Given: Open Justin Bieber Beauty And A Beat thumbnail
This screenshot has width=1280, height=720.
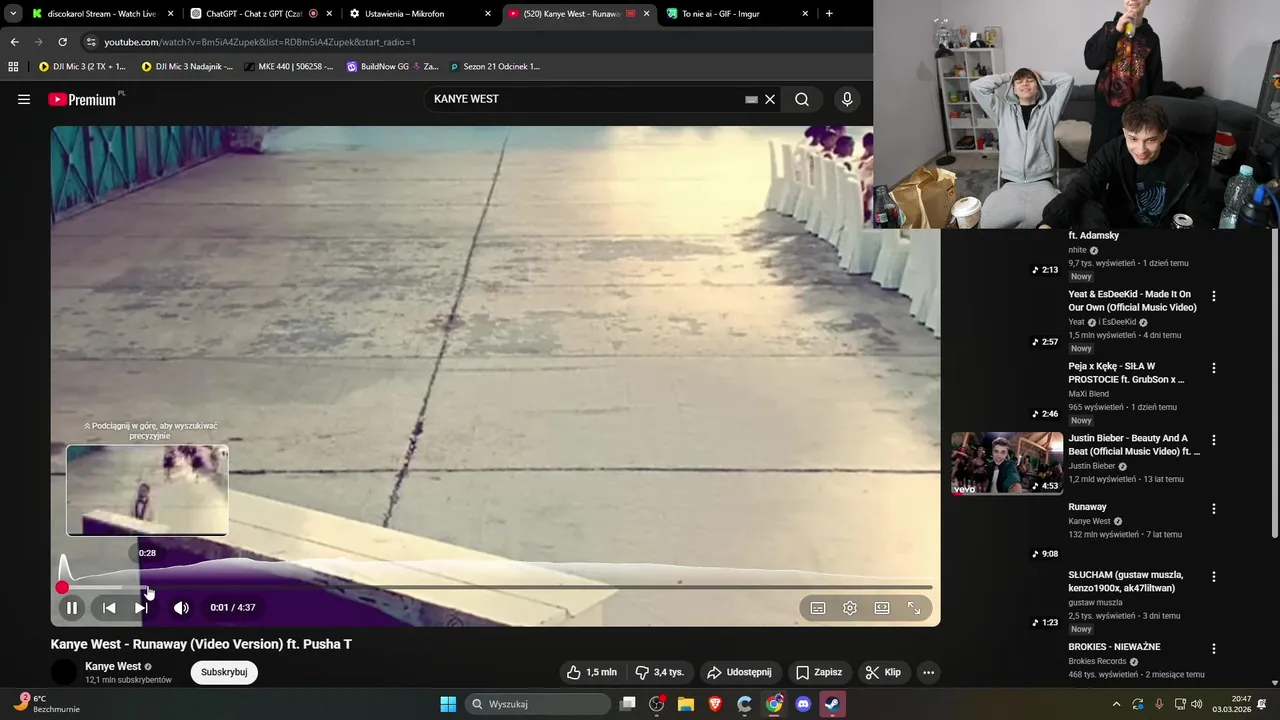Looking at the screenshot, I should pyautogui.click(x=1007, y=463).
